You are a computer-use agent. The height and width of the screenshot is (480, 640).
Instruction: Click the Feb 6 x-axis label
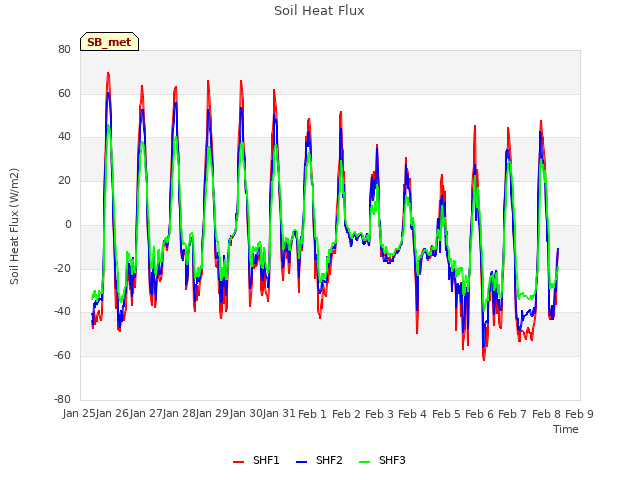[479, 414]
